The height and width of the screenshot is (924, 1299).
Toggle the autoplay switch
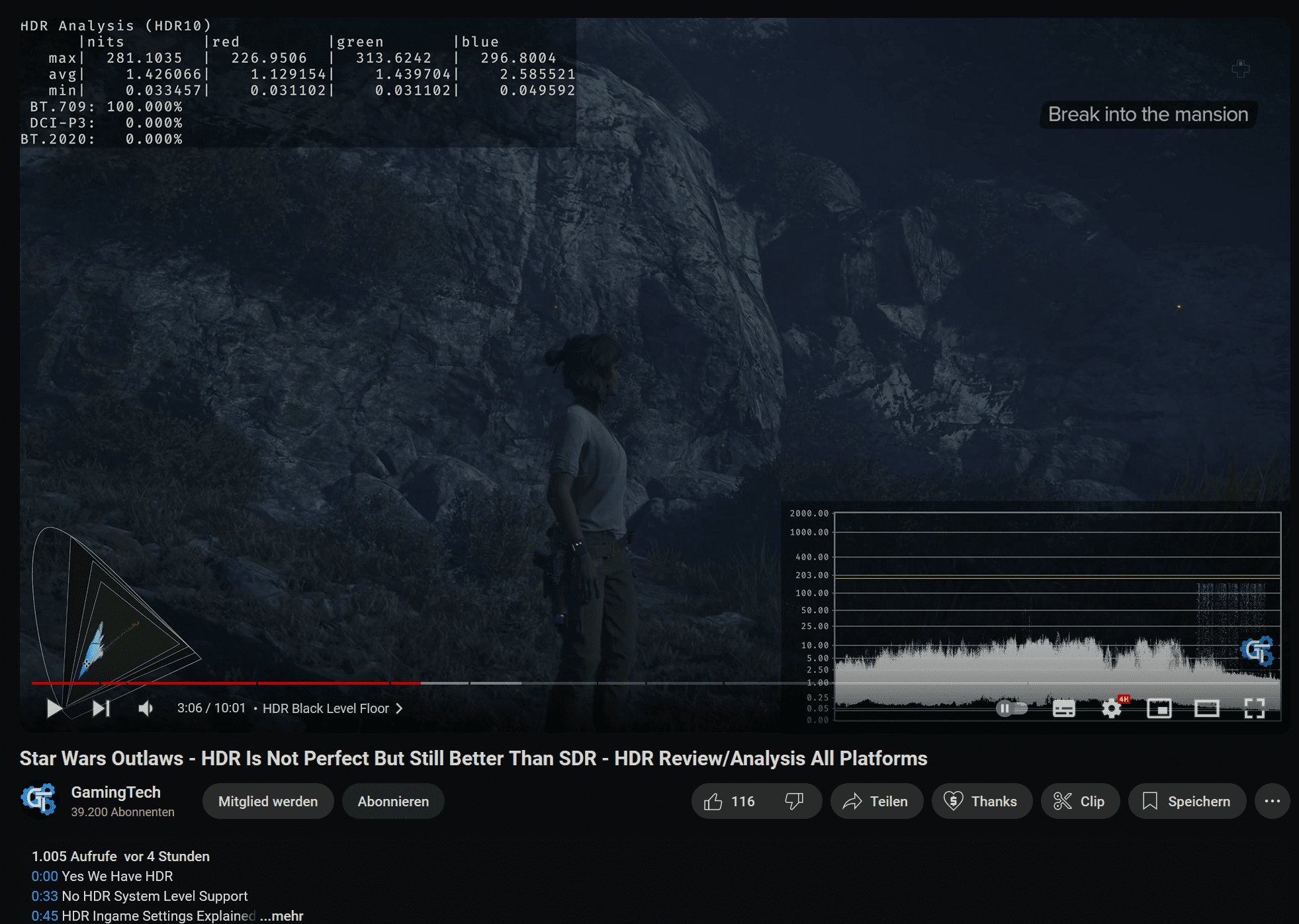(1012, 708)
